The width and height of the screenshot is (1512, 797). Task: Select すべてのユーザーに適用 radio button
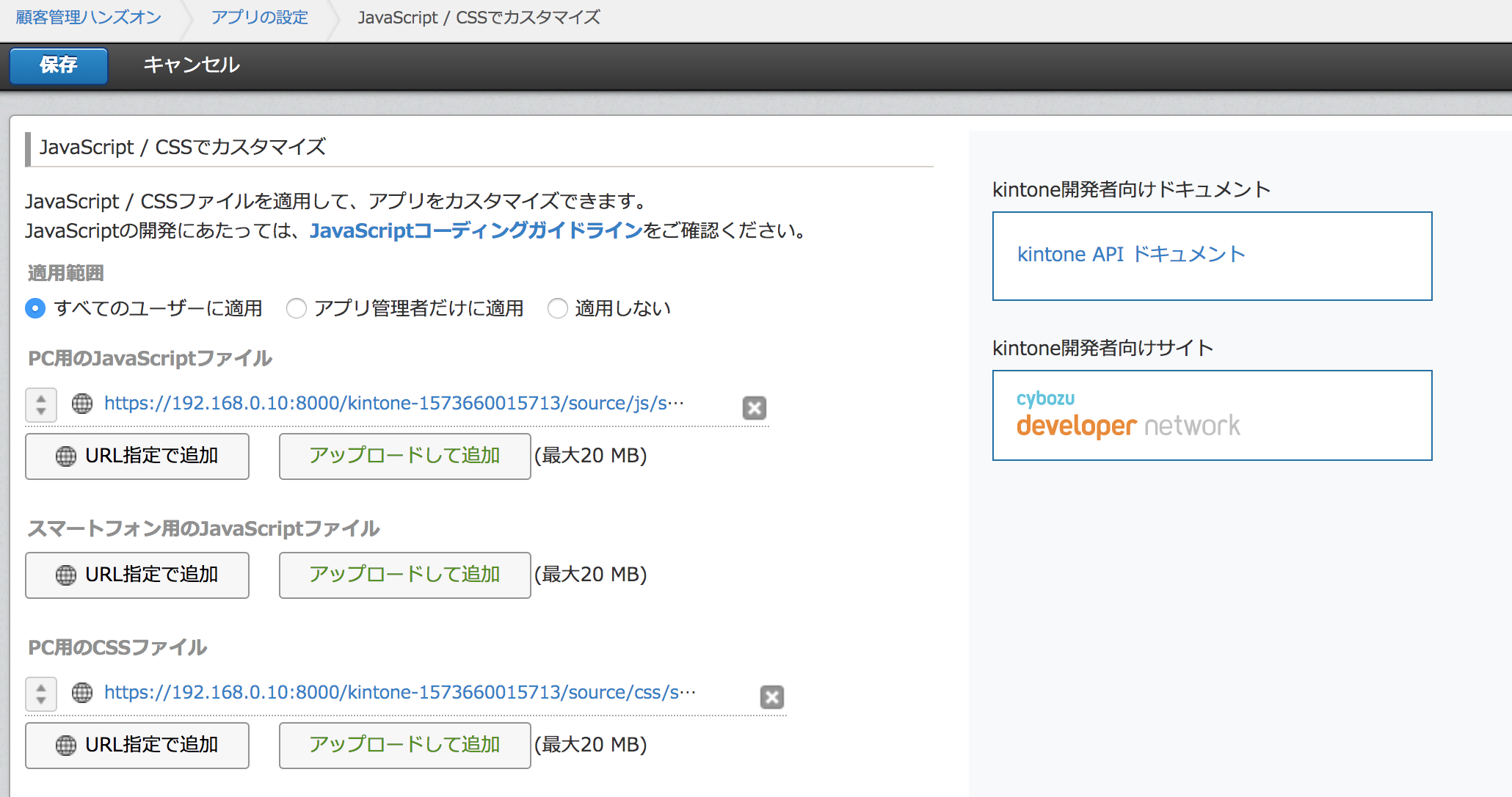click(x=35, y=308)
